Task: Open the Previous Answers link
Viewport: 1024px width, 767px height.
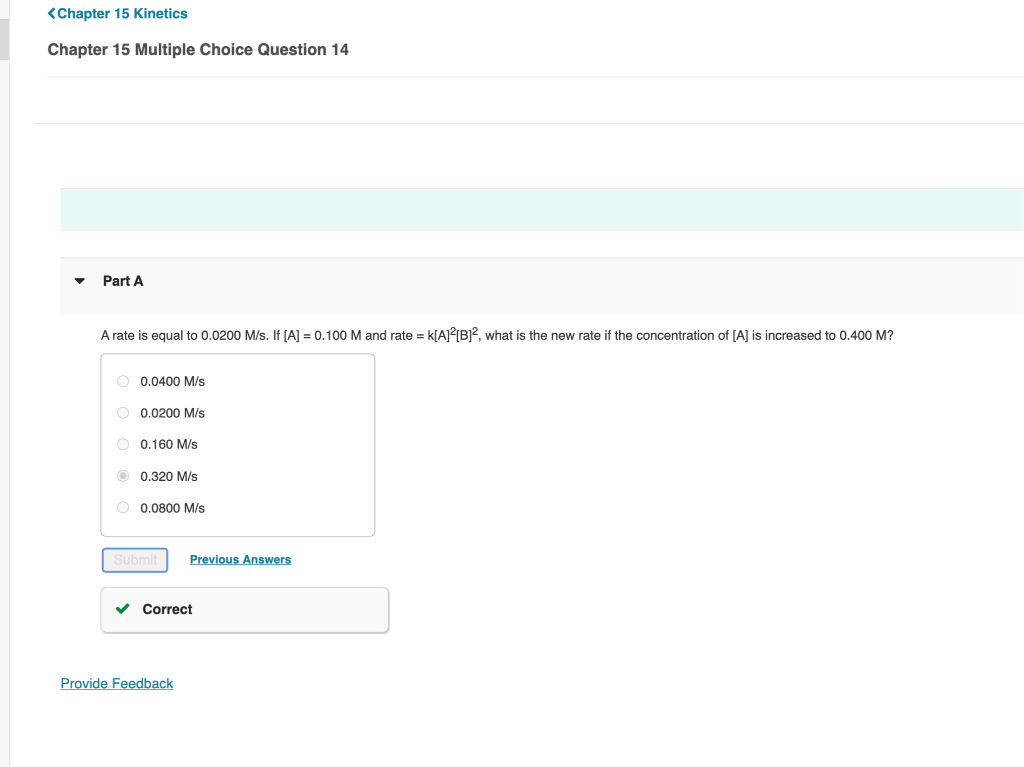Action: 240,559
